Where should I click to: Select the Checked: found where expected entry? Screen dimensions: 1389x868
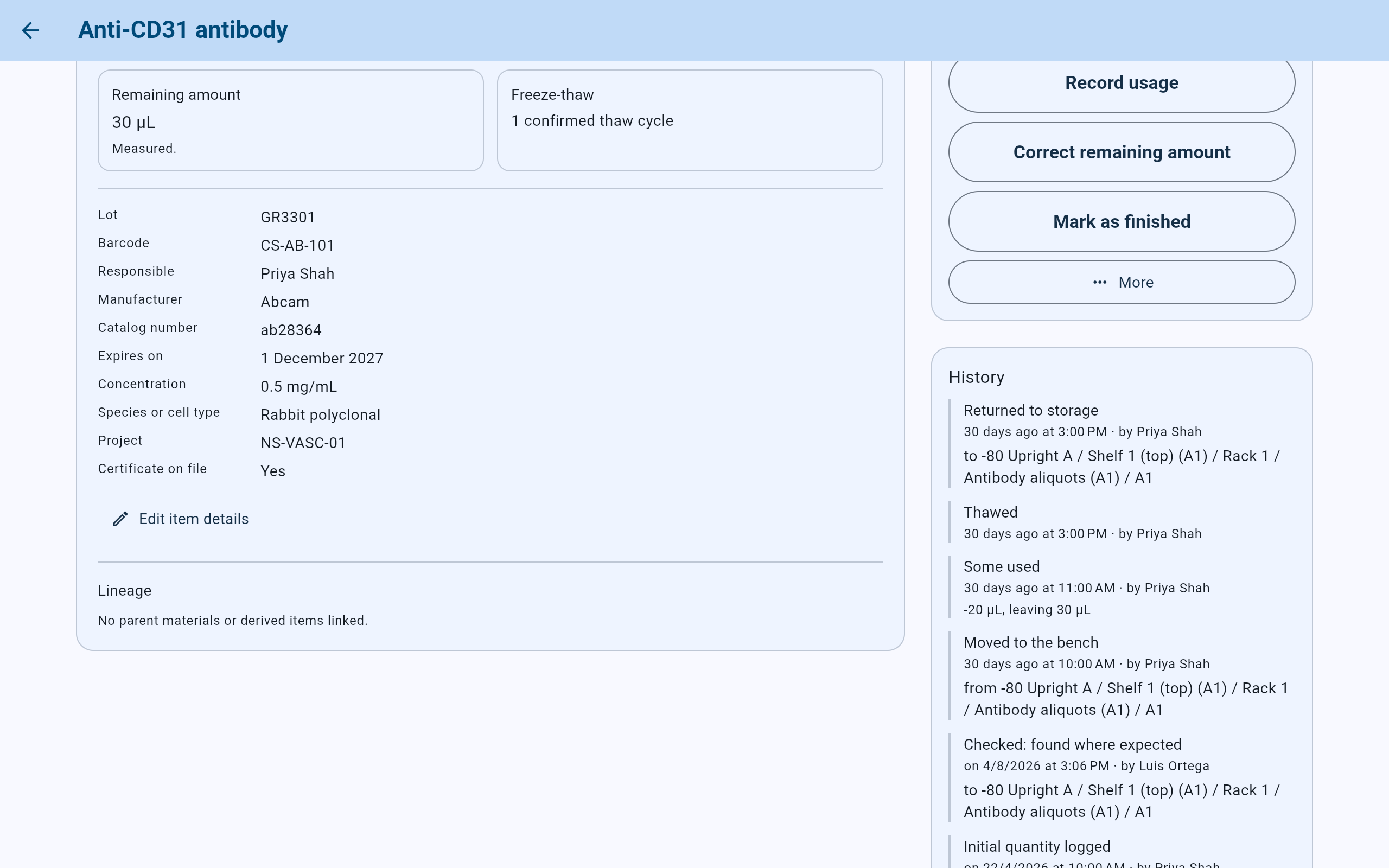(x=1122, y=778)
